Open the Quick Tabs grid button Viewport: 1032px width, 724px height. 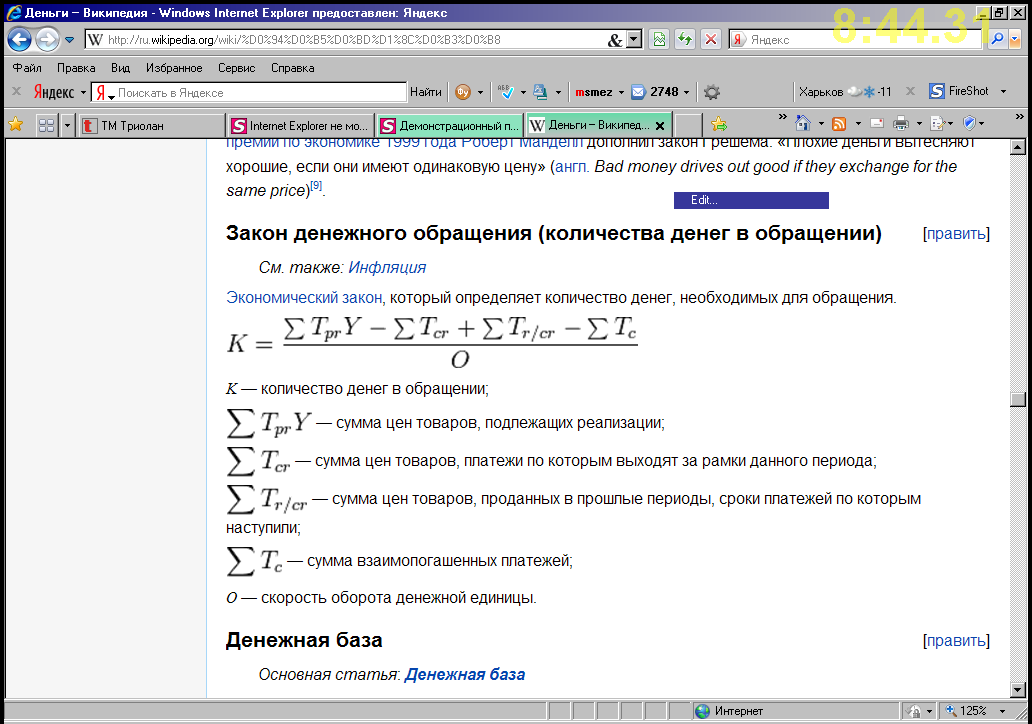pos(46,125)
